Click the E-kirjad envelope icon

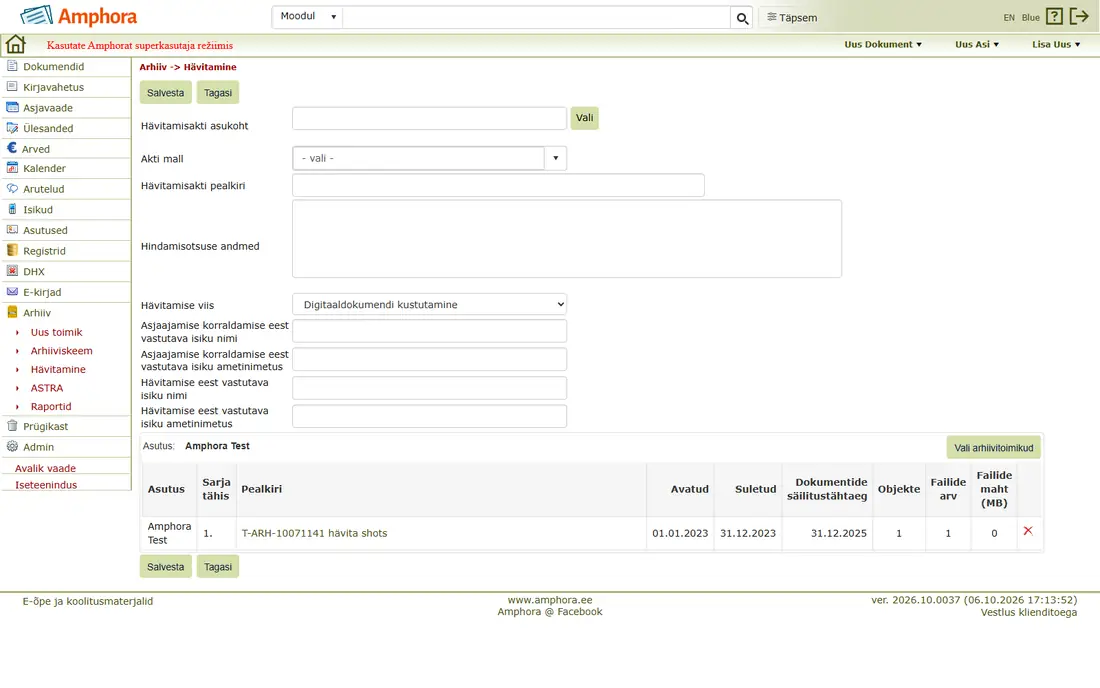pos(12,292)
